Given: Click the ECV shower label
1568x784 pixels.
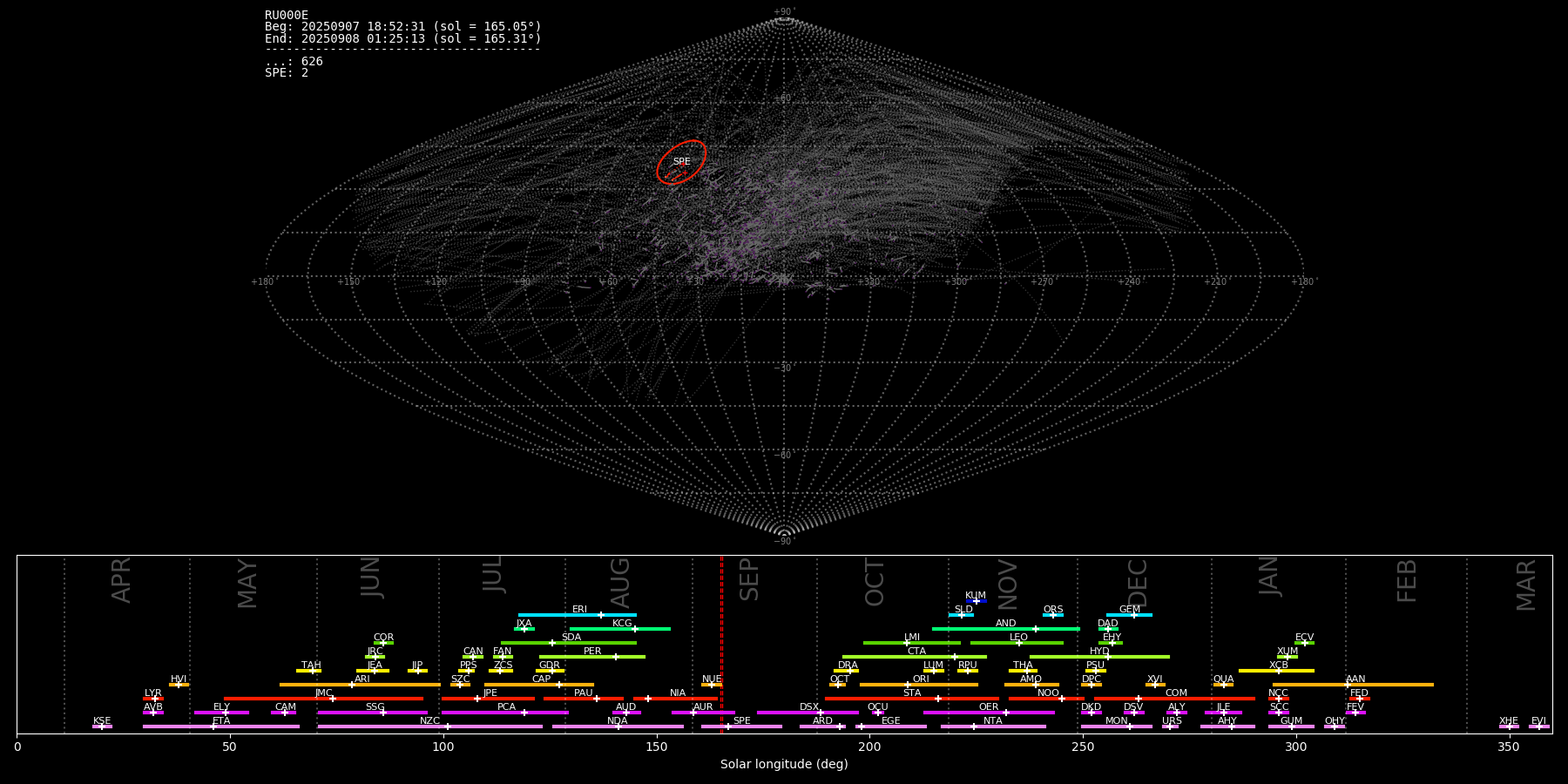Looking at the screenshot, I should [x=1304, y=637].
